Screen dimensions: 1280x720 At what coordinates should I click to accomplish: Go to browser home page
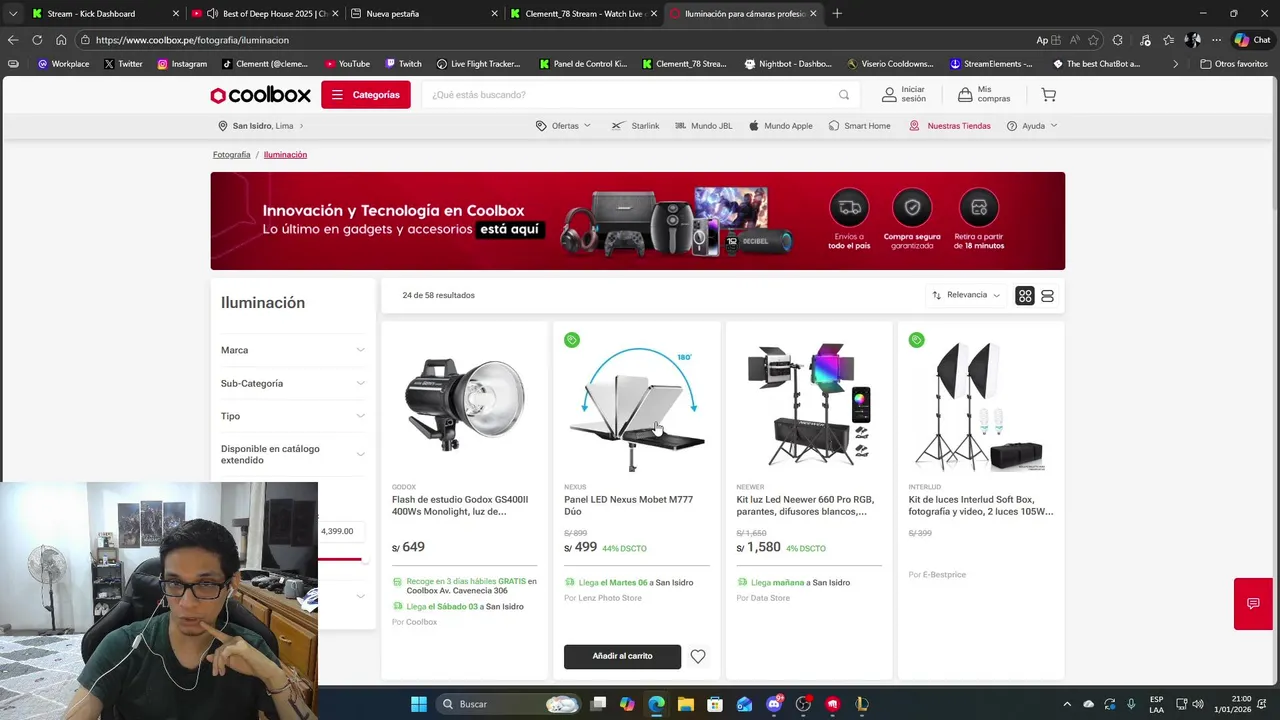point(61,40)
